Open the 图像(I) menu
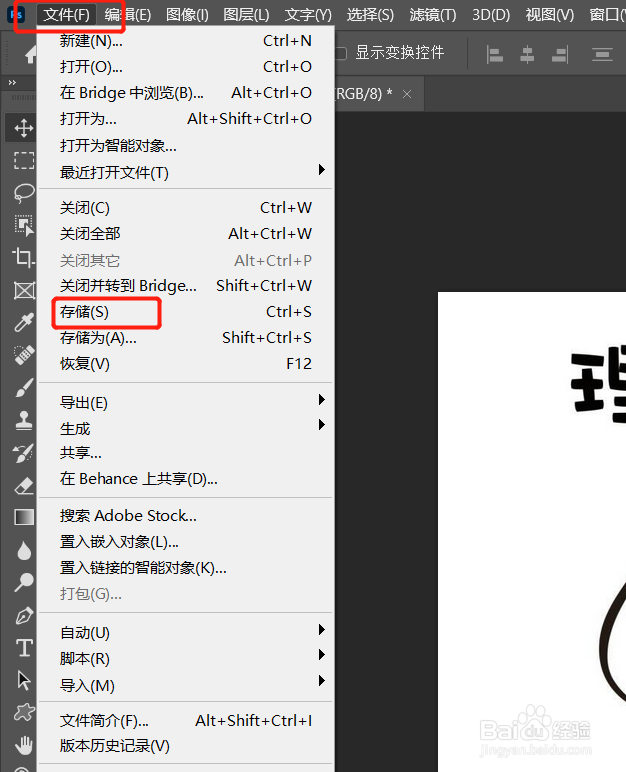This screenshot has width=626, height=772. point(187,15)
